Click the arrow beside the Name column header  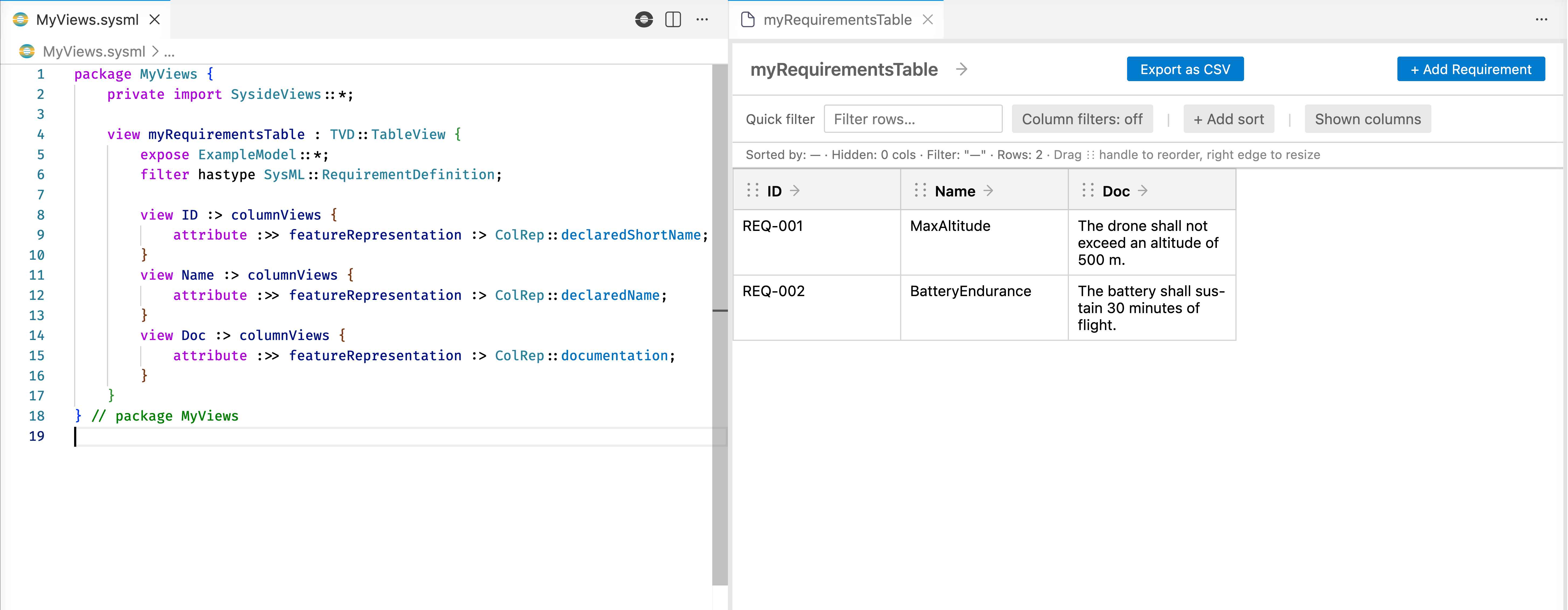[x=988, y=191]
